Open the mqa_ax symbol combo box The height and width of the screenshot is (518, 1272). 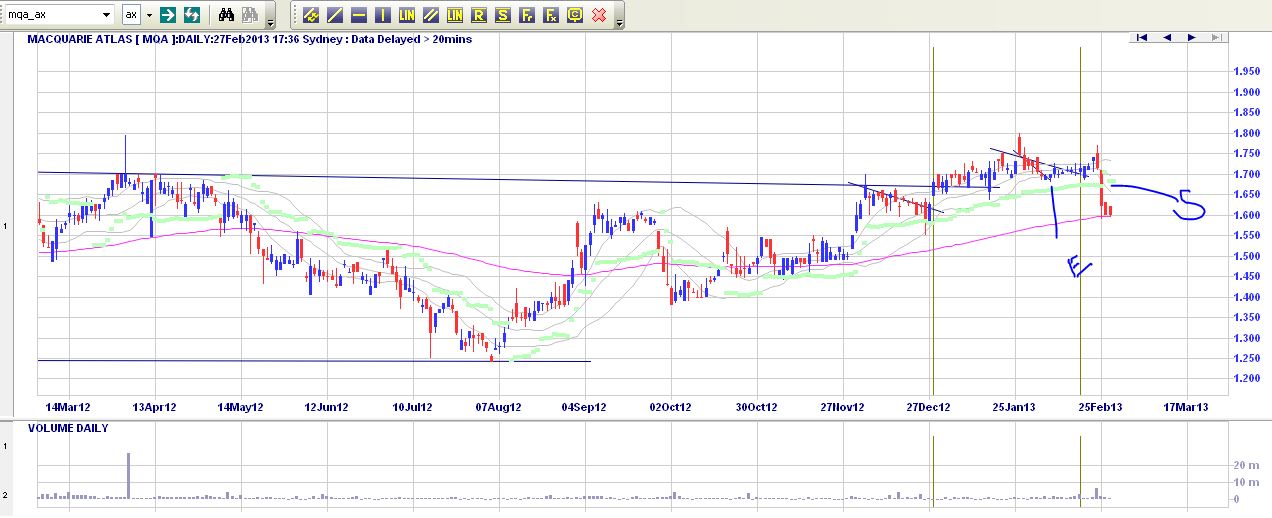coord(58,15)
